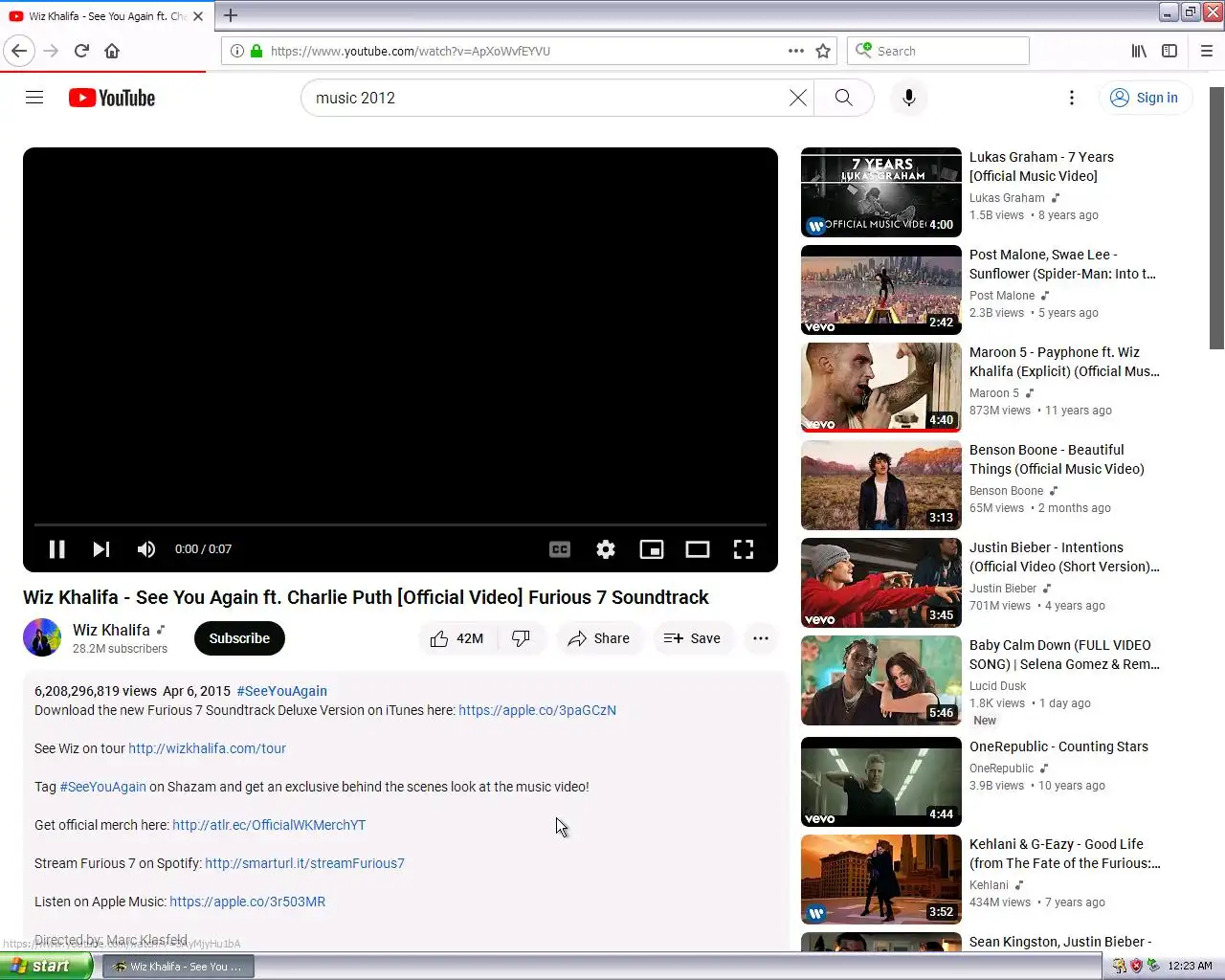Open page actions ellipsis in address bar
The image size is (1225, 980).
pos(795,51)
